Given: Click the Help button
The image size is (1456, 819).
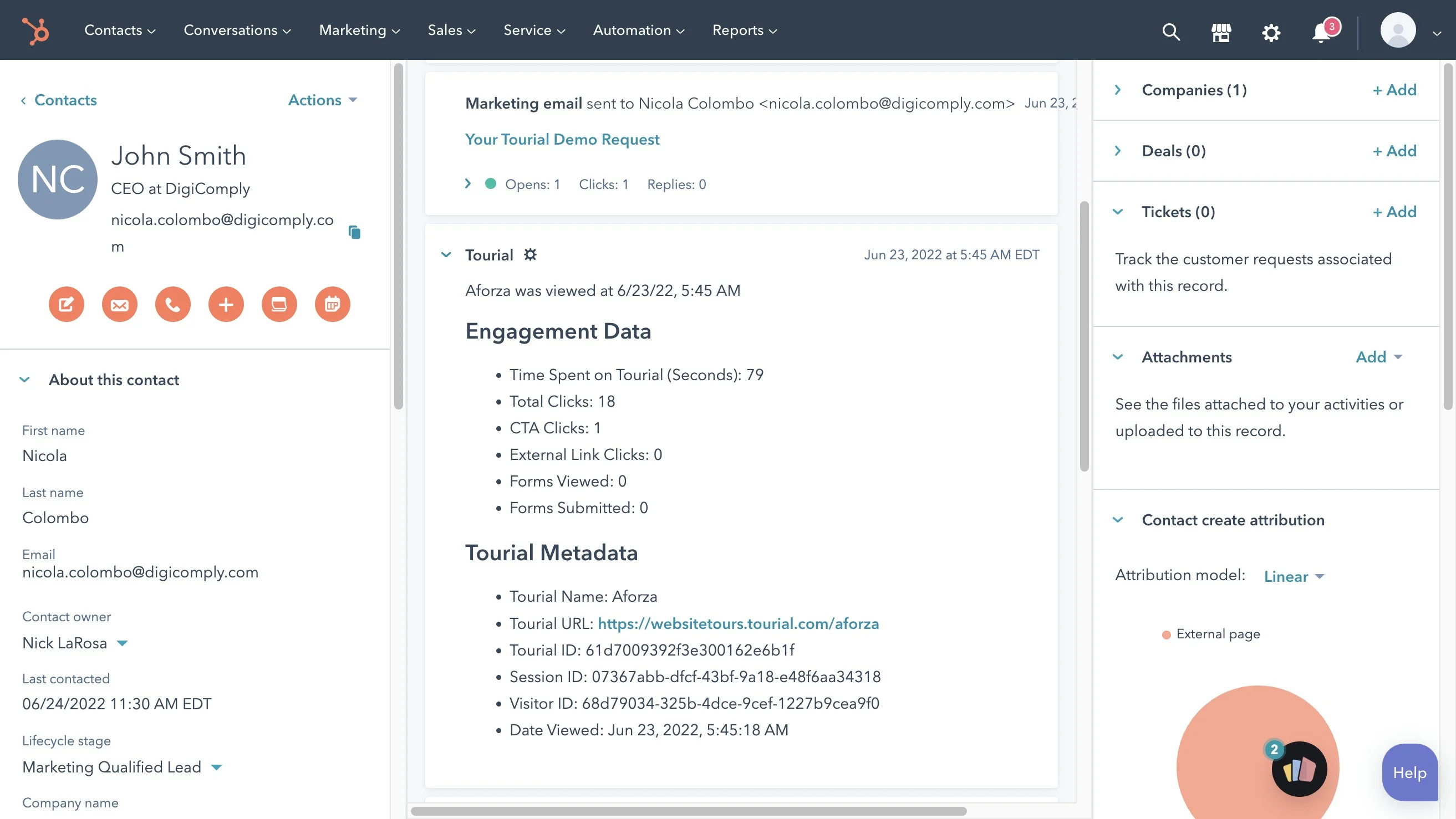Looking at the screenshot, I should [x=1409, y=772].
